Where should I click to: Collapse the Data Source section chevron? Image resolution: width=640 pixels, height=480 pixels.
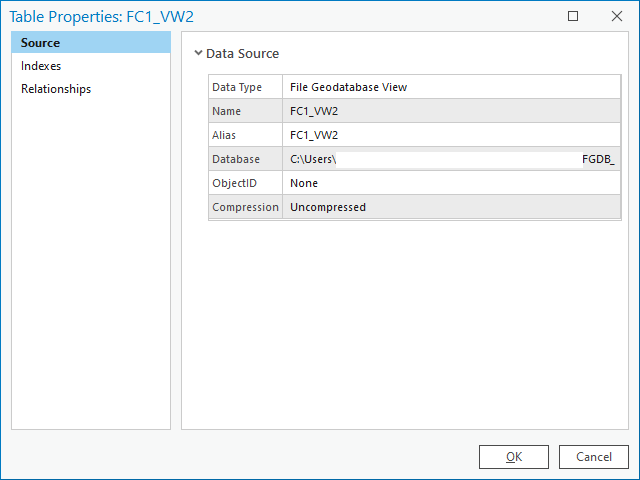coord(198,53)
